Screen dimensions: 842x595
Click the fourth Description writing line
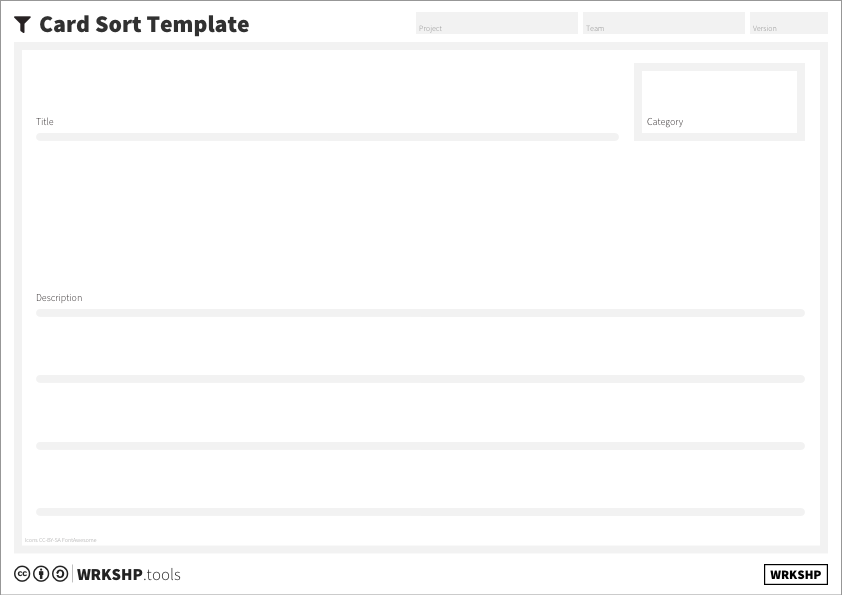[x=420, y=512]
